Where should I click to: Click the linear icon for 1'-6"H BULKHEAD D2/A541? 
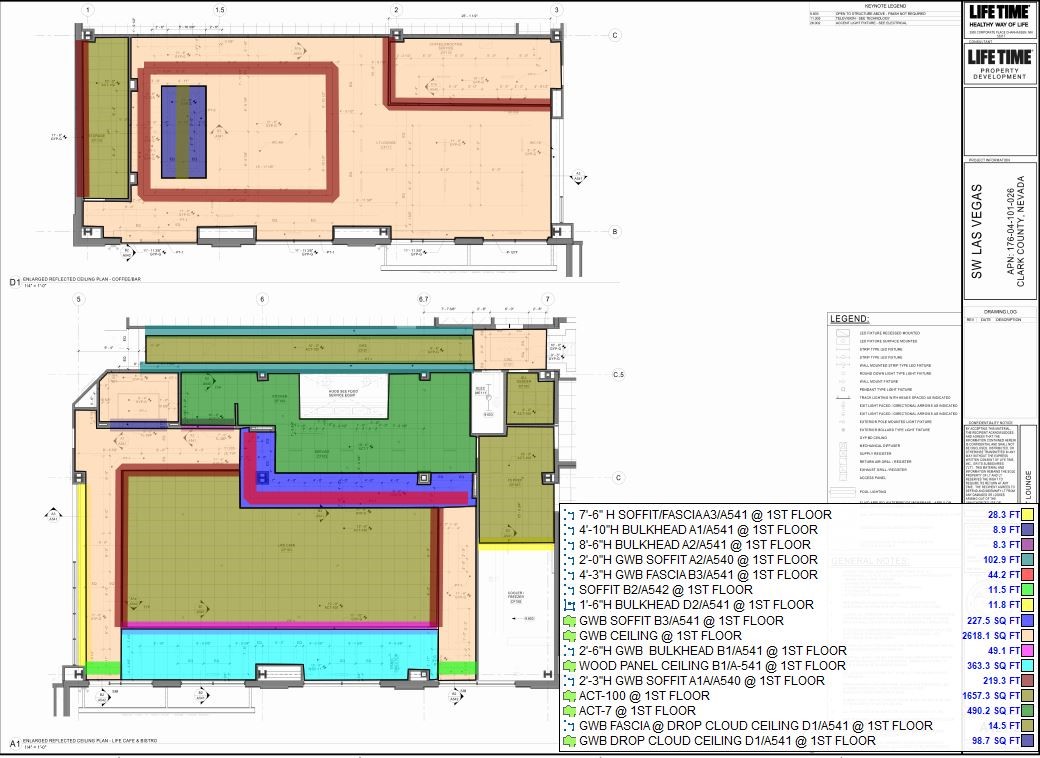point(569,605)
